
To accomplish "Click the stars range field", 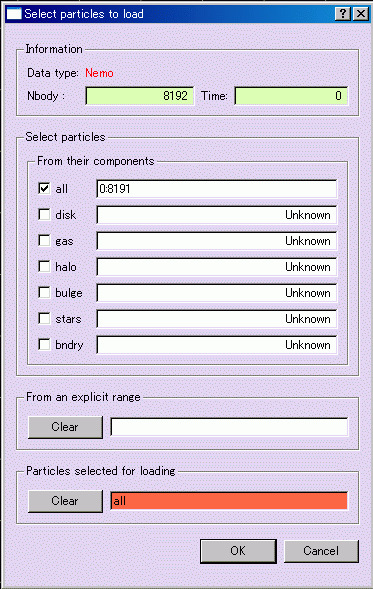I will pyautogui.click(x=217, y=319).
